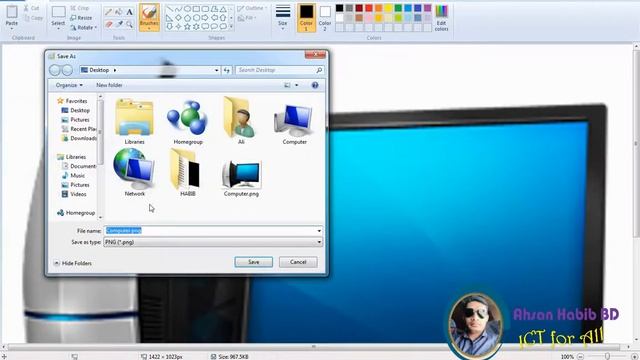The width and height of the screenshot is (640, 360).
Task: Open Save As help icon
Action: click(315, 85)
